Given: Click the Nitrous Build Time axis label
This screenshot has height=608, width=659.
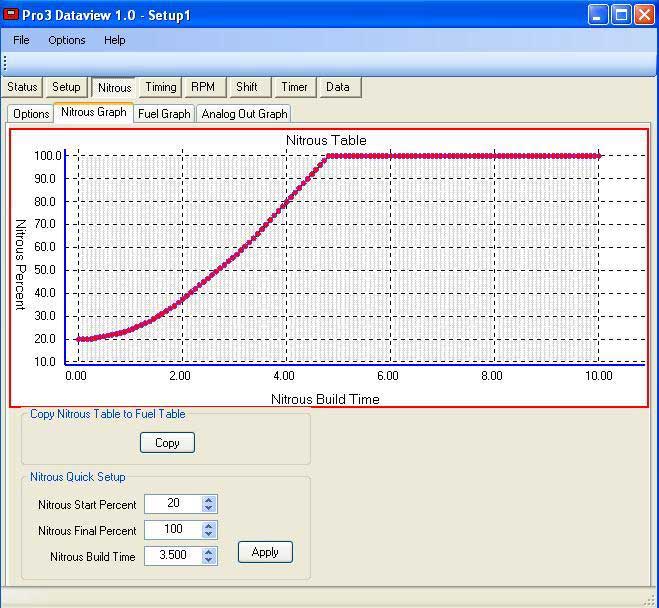Looking at the screenshot, I should pos(325,399).
